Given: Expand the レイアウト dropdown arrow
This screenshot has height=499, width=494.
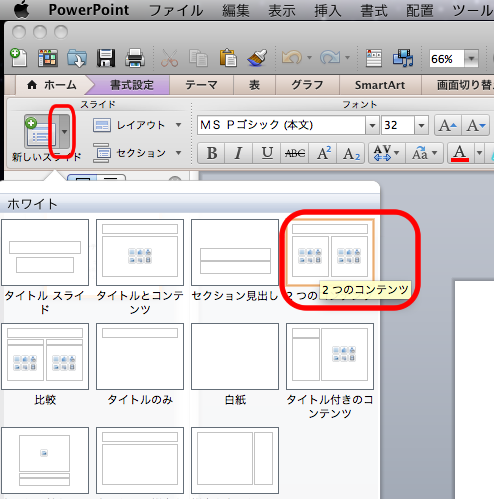Looking at the screenshot, I should point(179,125).
